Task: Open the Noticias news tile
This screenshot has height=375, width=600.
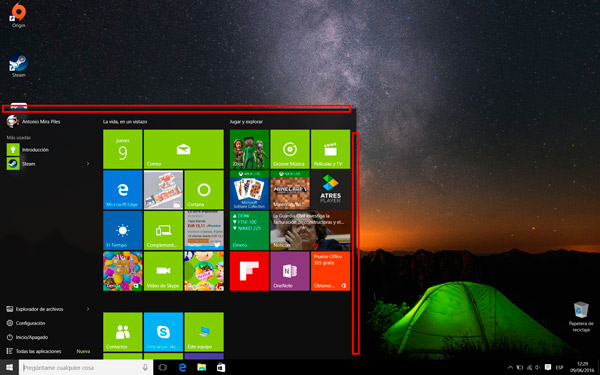Action: pyautogui.click(x=310, y=230)
